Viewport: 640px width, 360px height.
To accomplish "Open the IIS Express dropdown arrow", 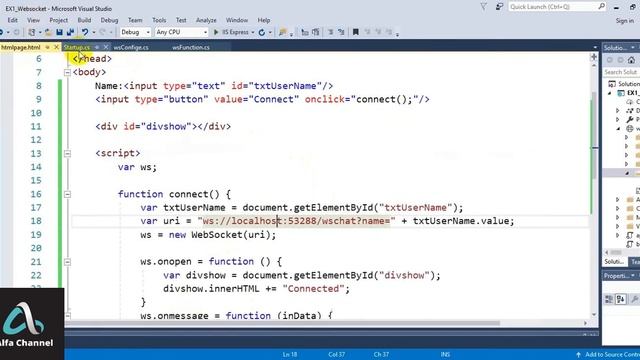I will coord(253,33).
